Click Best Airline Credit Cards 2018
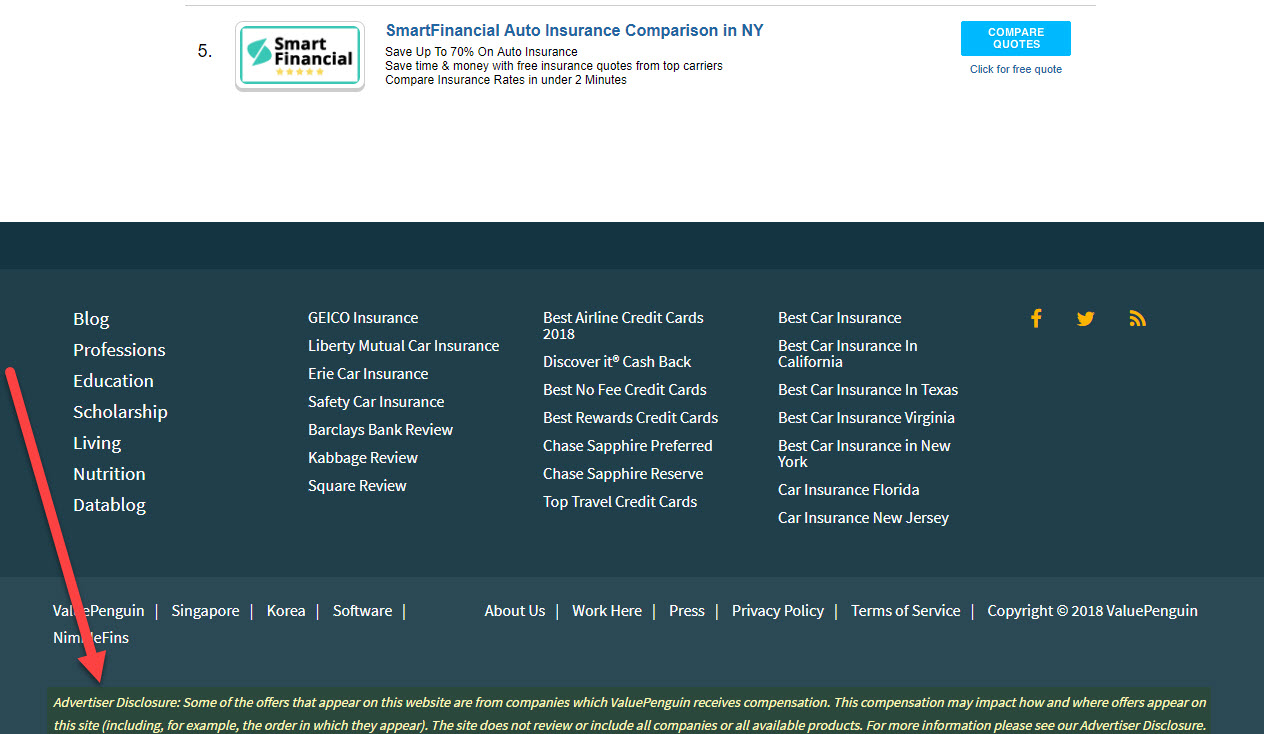This screenshot has height=734, width=1264. pyautogui.click(x=622, y=325)
